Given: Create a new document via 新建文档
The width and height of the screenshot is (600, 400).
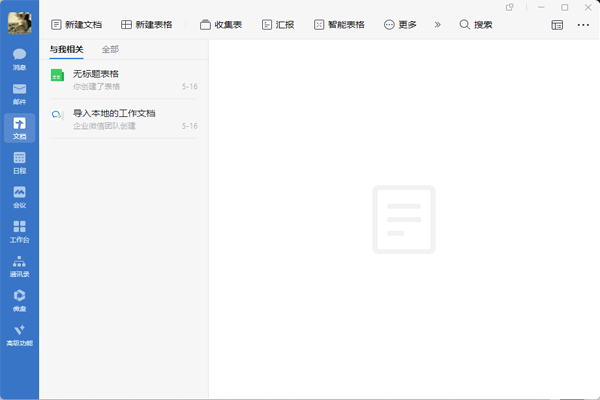Looking at the screenshot, I should [x=77, y=25].
